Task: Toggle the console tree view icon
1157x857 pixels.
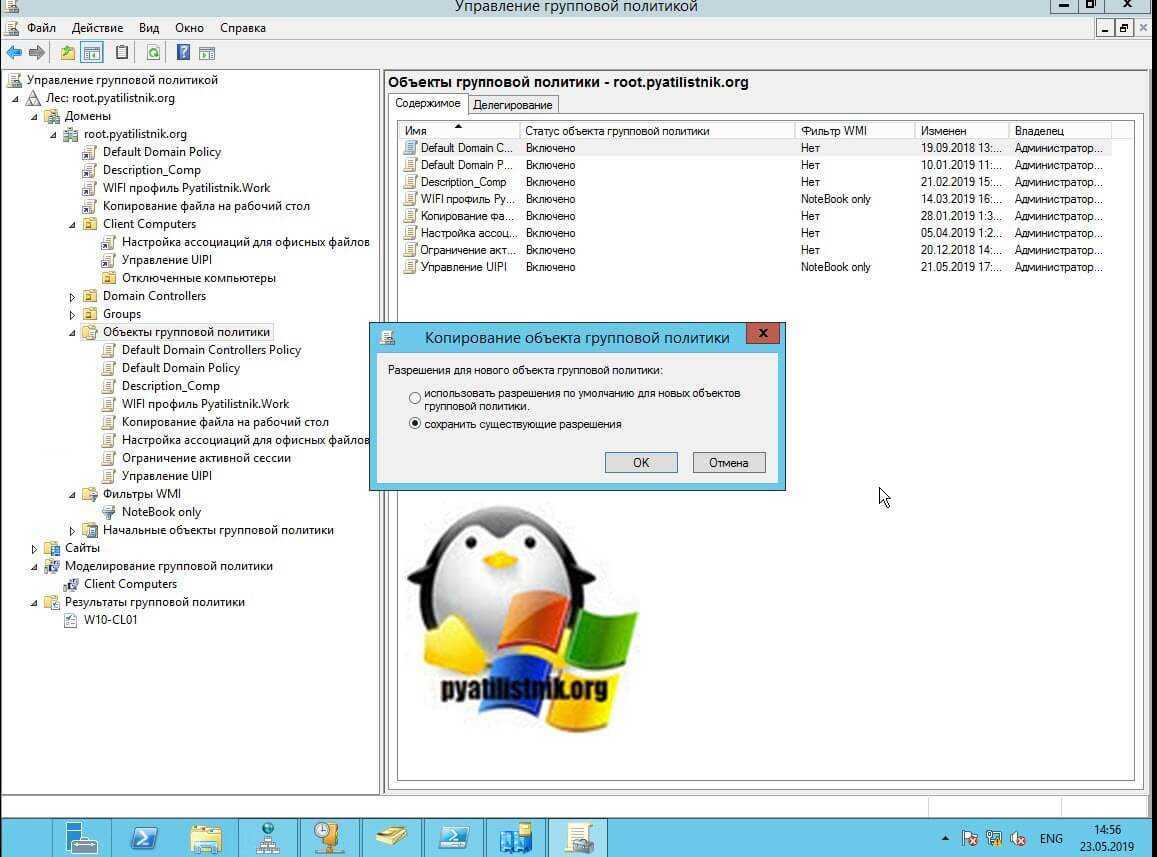Action: [92, 52]
